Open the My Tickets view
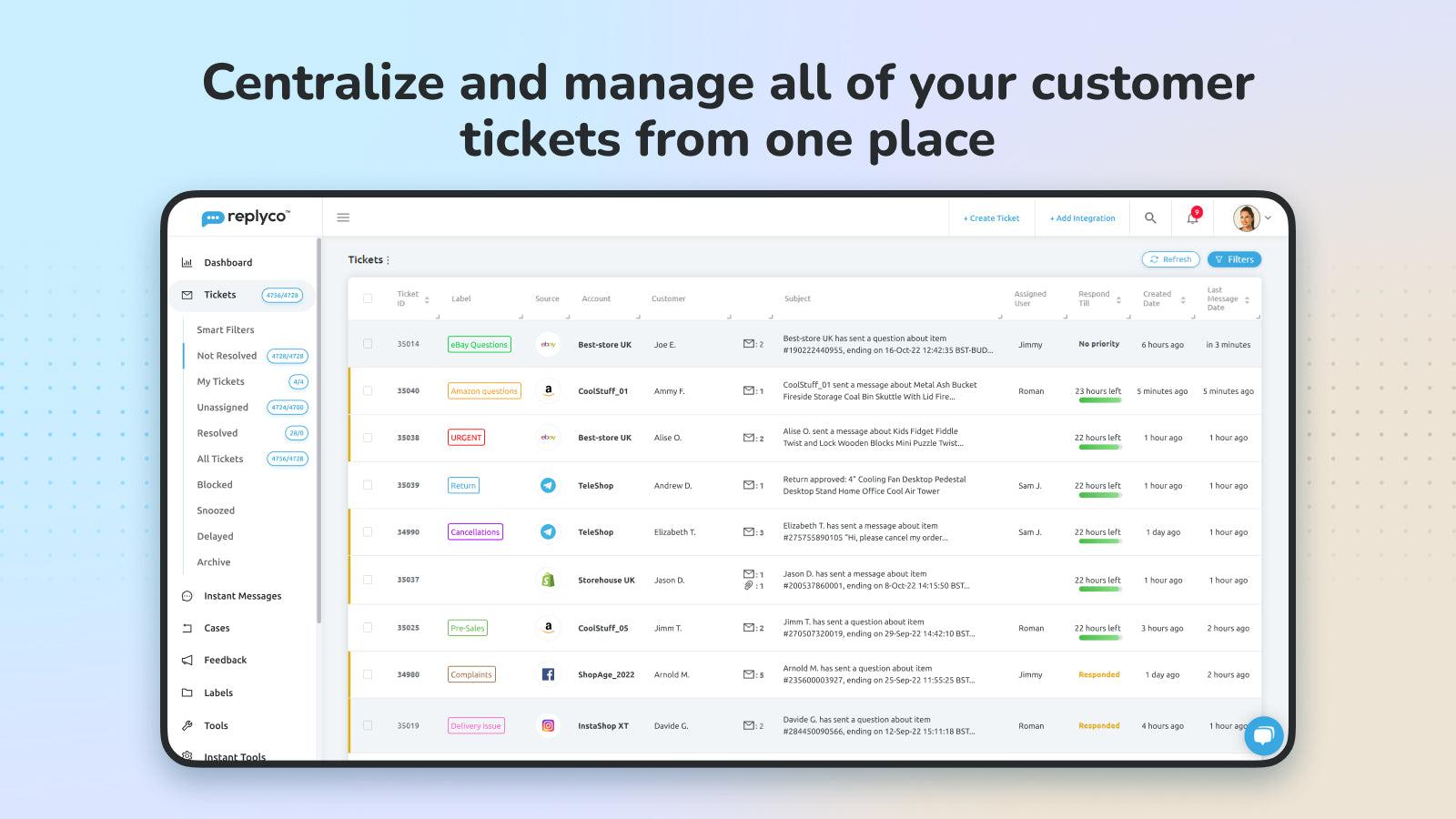1456x819 pixels. tap(219, 381)
